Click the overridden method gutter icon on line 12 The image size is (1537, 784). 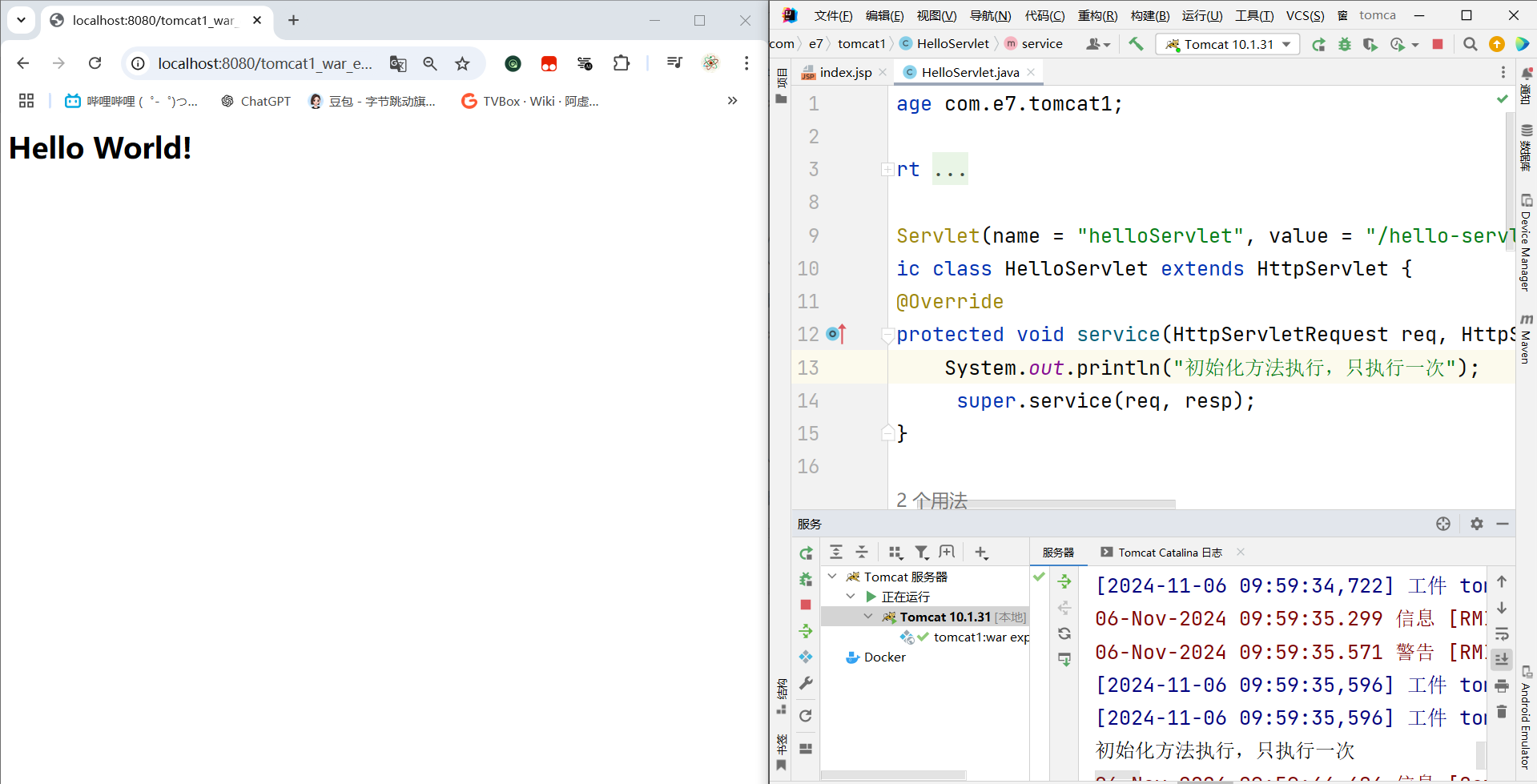835,334
